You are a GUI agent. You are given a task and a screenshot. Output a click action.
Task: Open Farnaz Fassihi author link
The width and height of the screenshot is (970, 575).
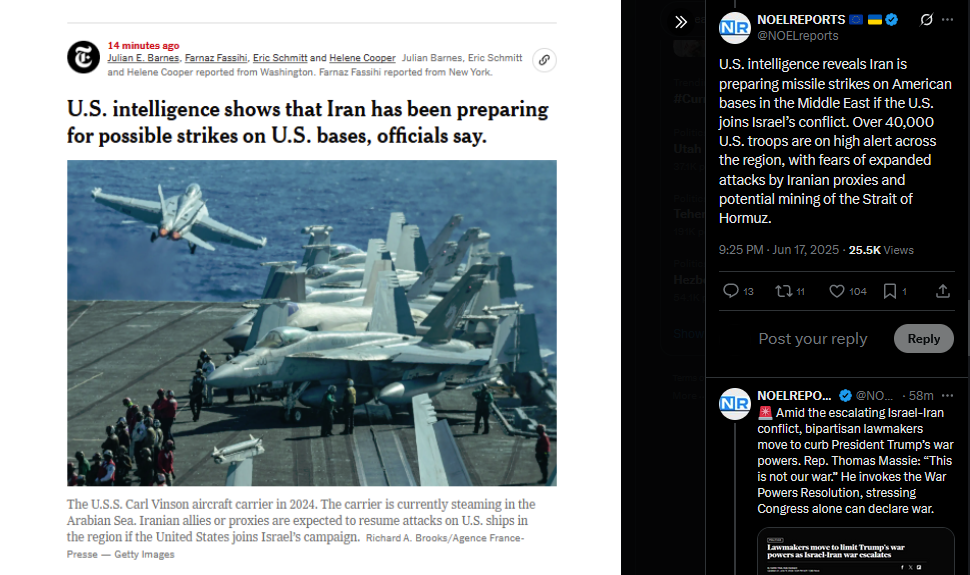pyautogui.click(x=216, y=58)
